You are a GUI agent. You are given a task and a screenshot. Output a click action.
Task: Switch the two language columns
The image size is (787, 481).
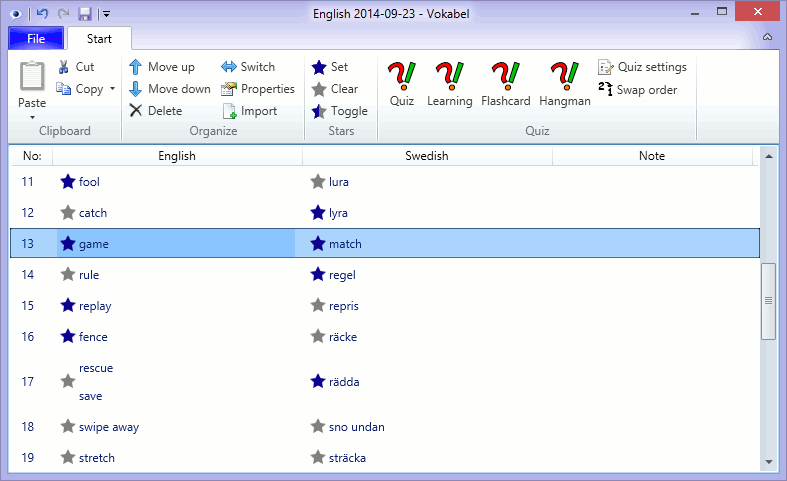(248, 67)
